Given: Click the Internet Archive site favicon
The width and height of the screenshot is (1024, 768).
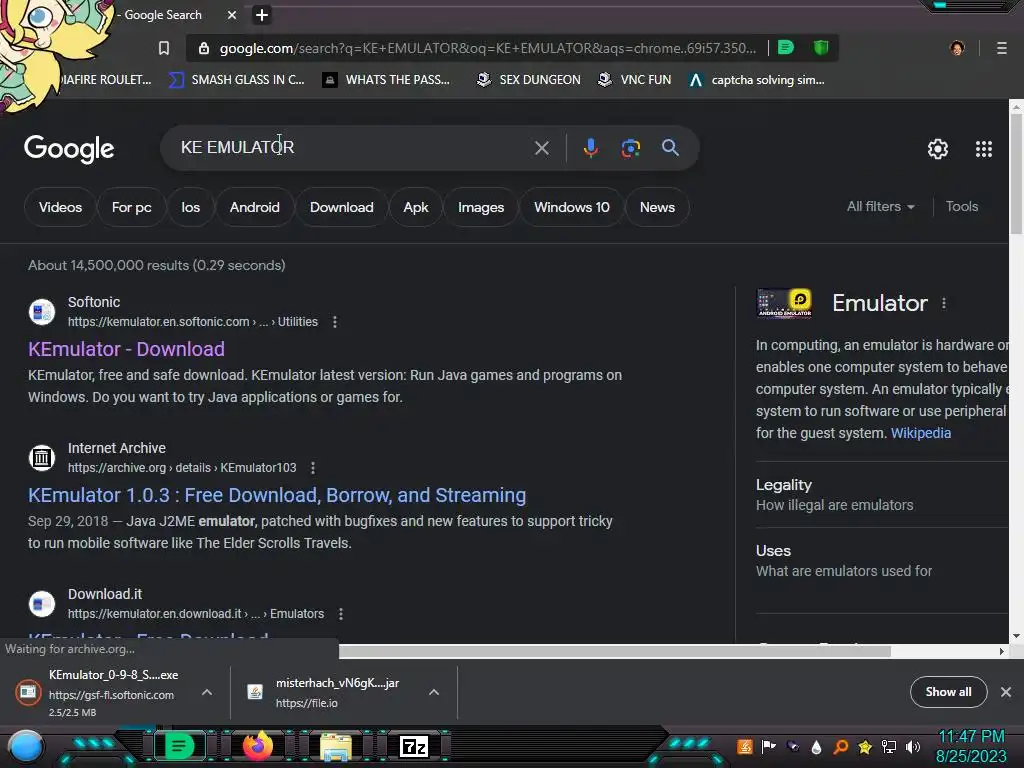Looking at the screenshot, I should tap(42, 458).
